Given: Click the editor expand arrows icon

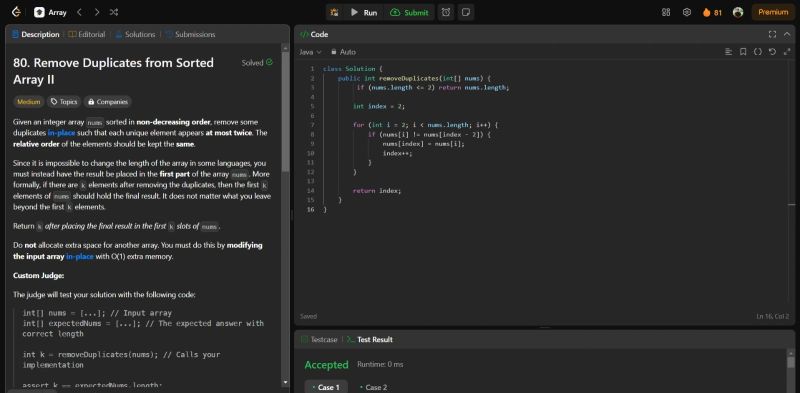Looking at the screenshot, I should click(787, 52).
